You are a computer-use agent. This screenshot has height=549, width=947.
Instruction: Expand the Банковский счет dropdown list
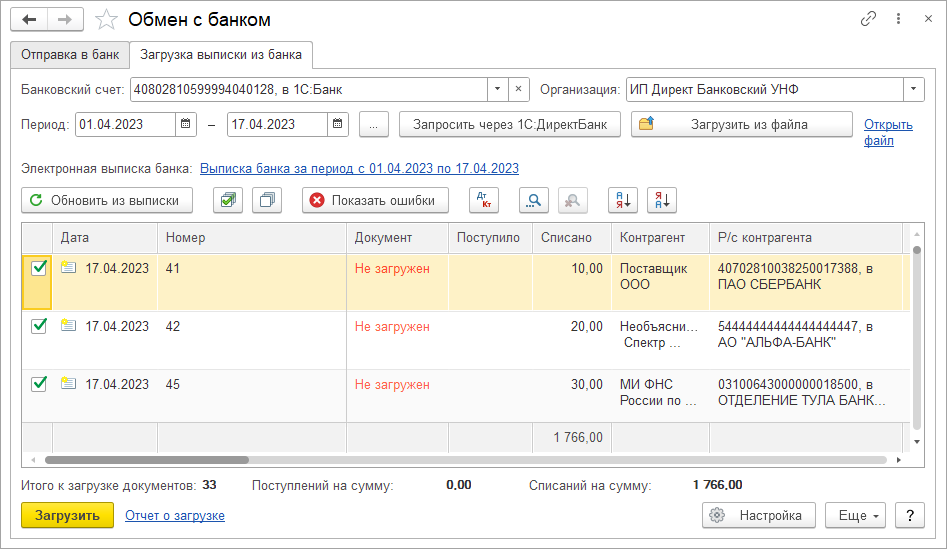click(498, 90)
